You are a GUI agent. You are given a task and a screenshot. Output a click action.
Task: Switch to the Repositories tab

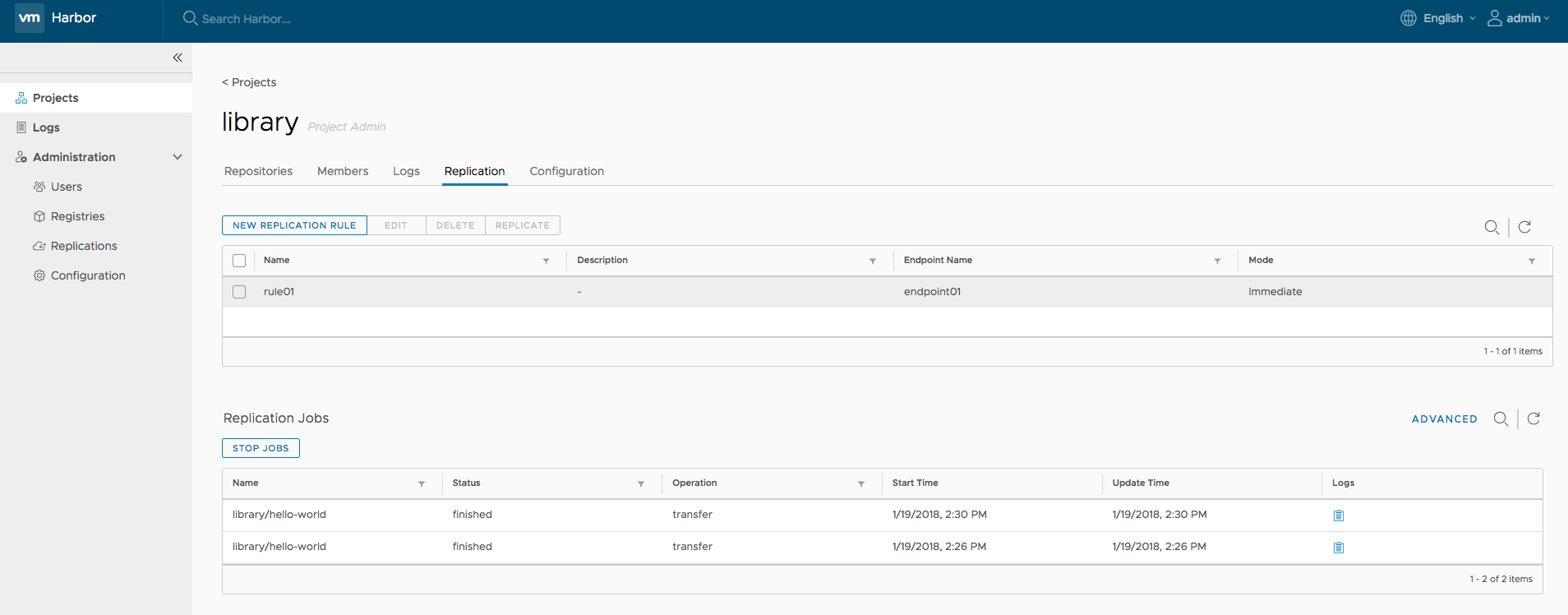[258, 171]
